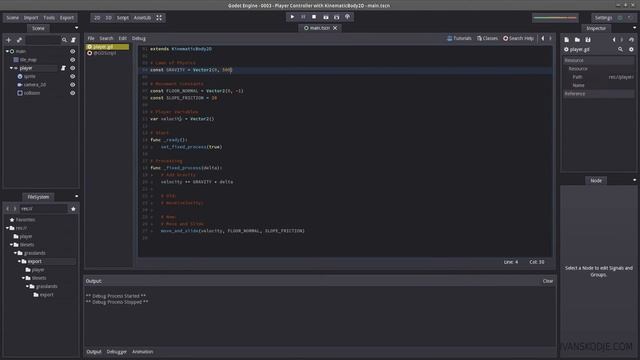Click the scene filter search magnifier
The width and height of the screenshot is (640, 360).
tap(64, 40)
